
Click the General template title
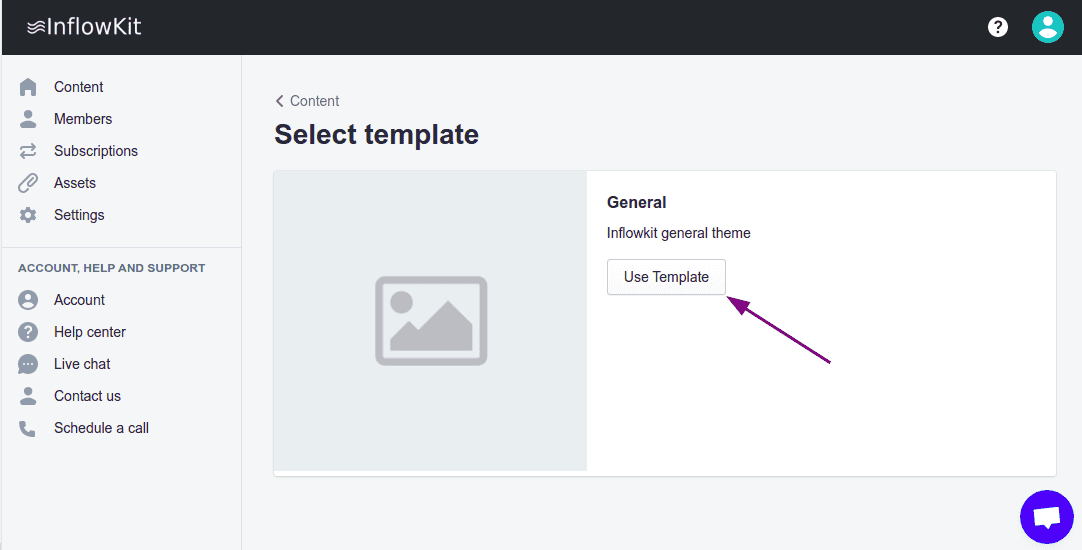tap(637, 202)
